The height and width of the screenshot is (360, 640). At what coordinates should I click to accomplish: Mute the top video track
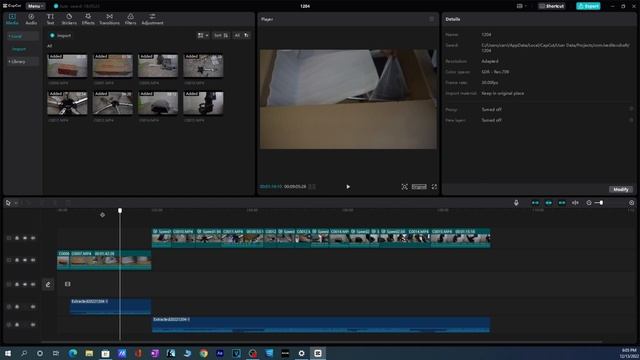(x=33, y=238)
